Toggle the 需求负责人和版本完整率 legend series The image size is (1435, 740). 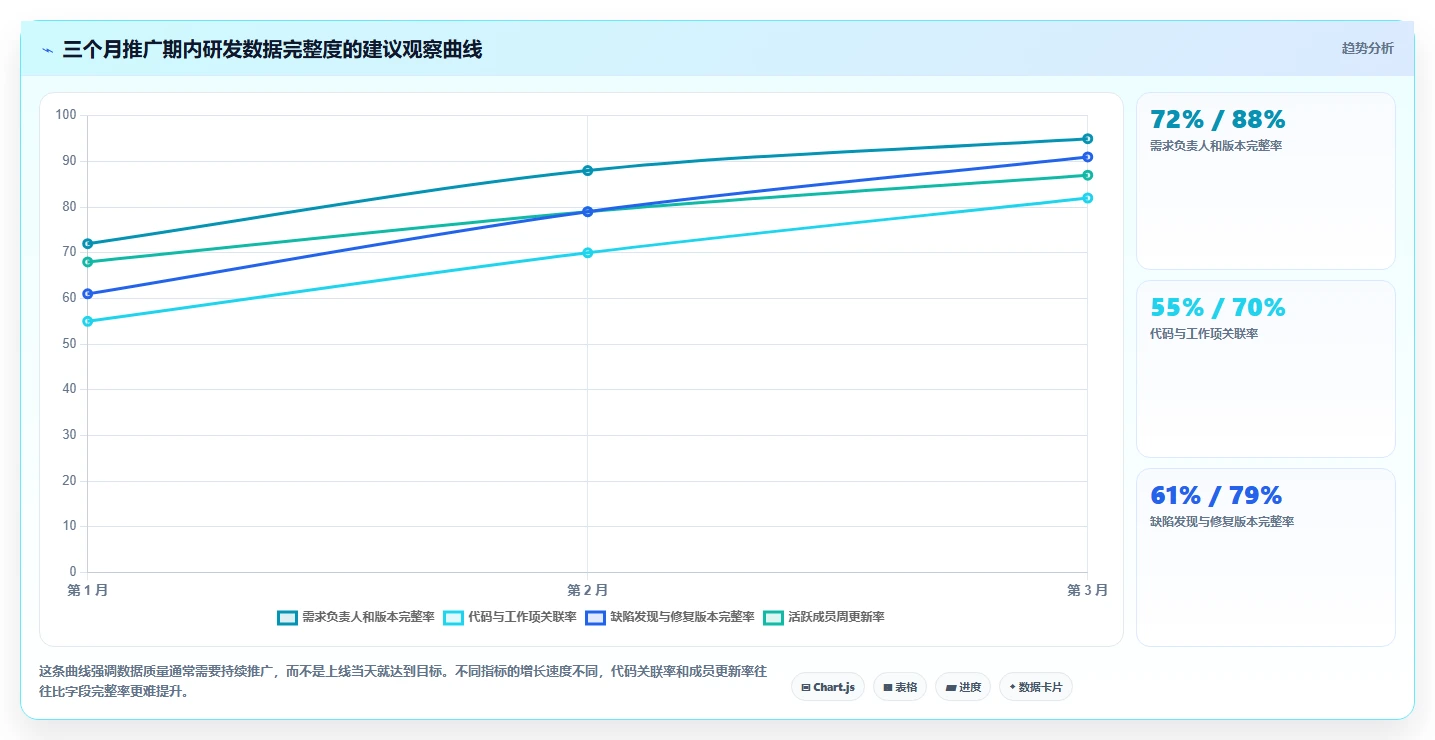coord(356,617)
